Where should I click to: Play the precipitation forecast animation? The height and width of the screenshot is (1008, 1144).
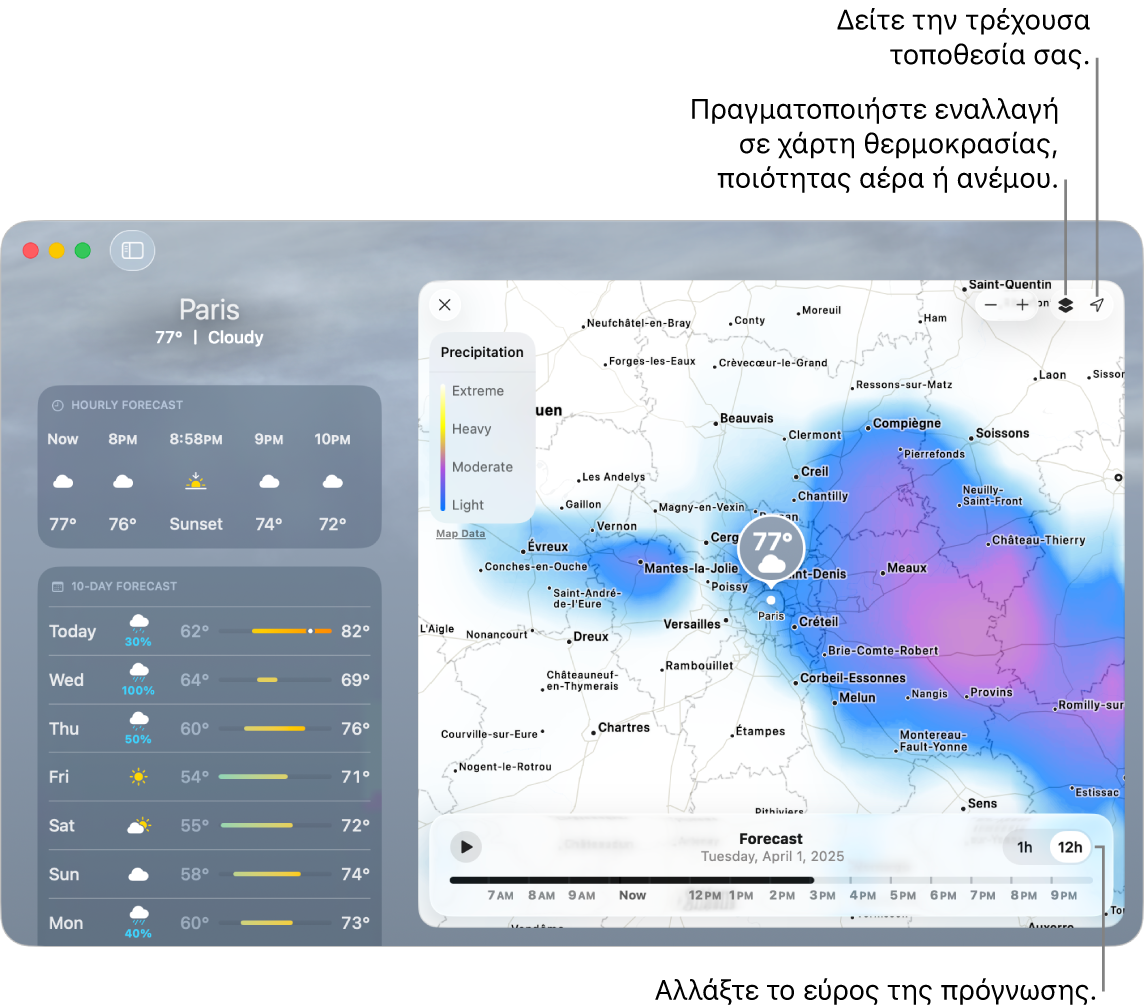[465, 847]
